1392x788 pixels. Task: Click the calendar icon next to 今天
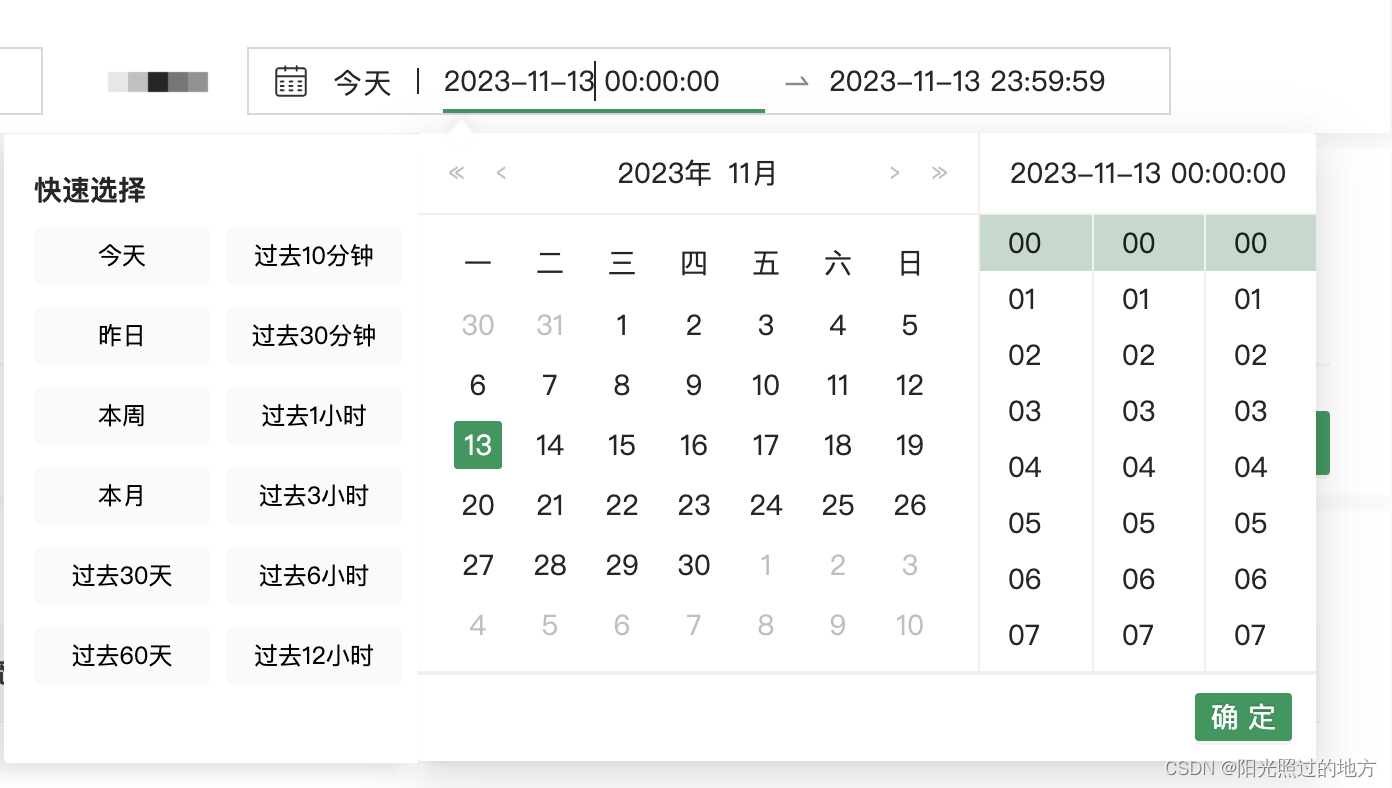[x=290, y=81]
